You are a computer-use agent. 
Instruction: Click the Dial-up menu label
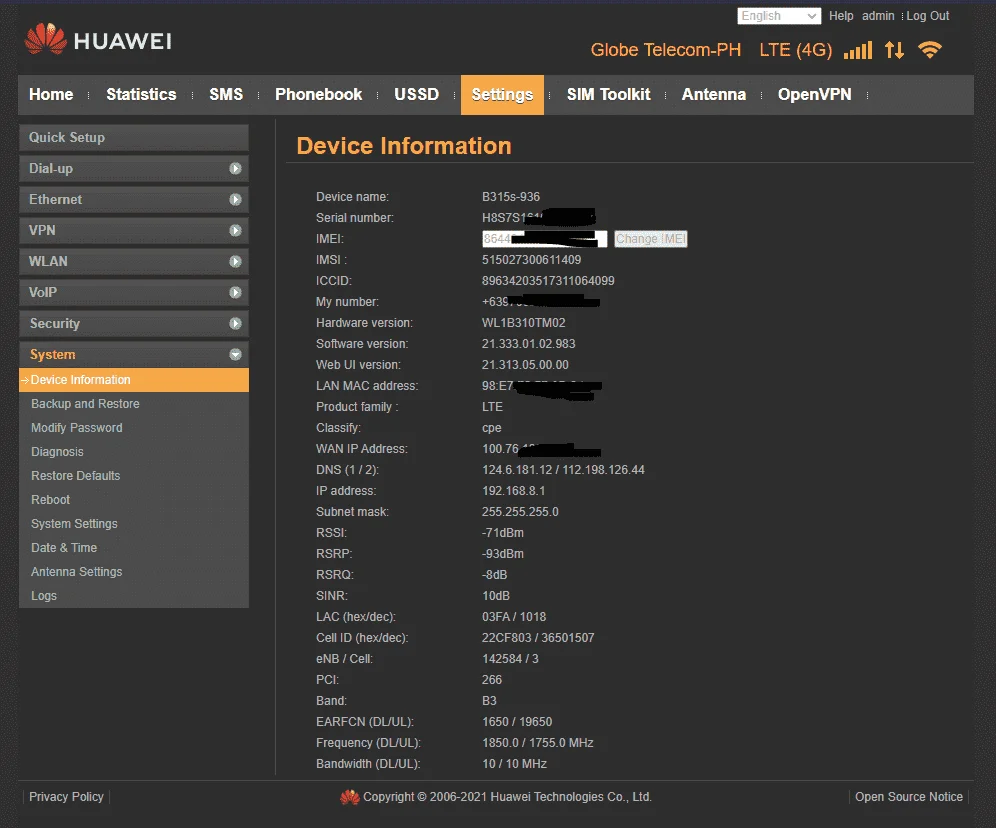(51, 168)
